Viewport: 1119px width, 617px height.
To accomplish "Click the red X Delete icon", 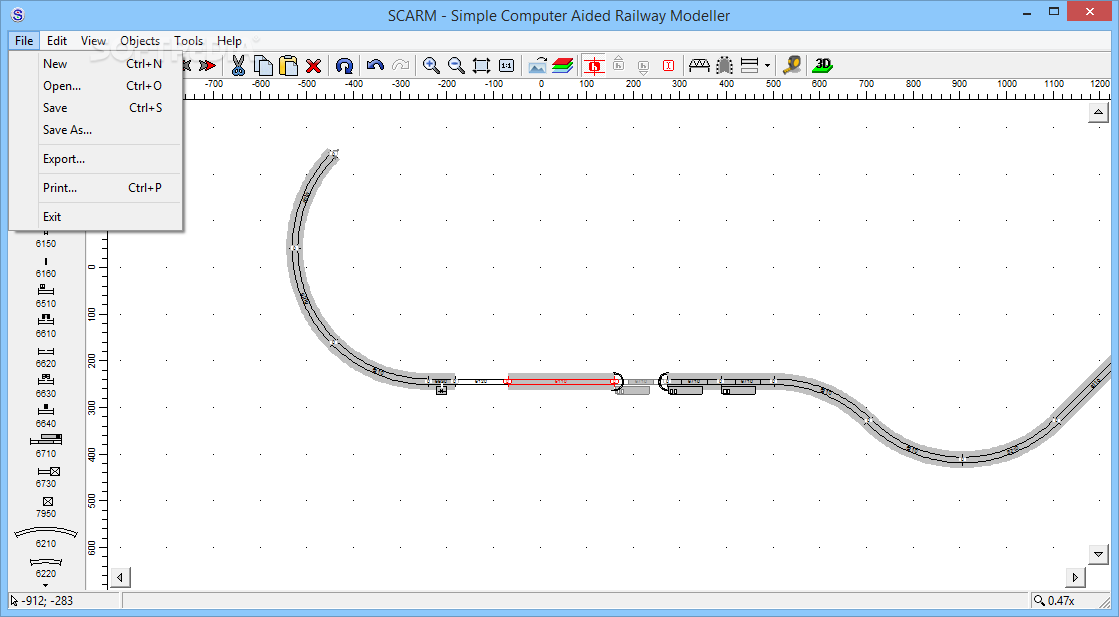I will click(313, 66).
